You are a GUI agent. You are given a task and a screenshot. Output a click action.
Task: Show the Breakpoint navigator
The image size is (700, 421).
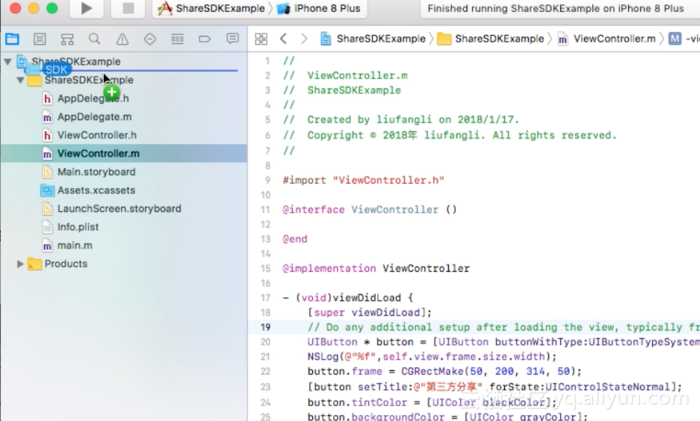205,39
